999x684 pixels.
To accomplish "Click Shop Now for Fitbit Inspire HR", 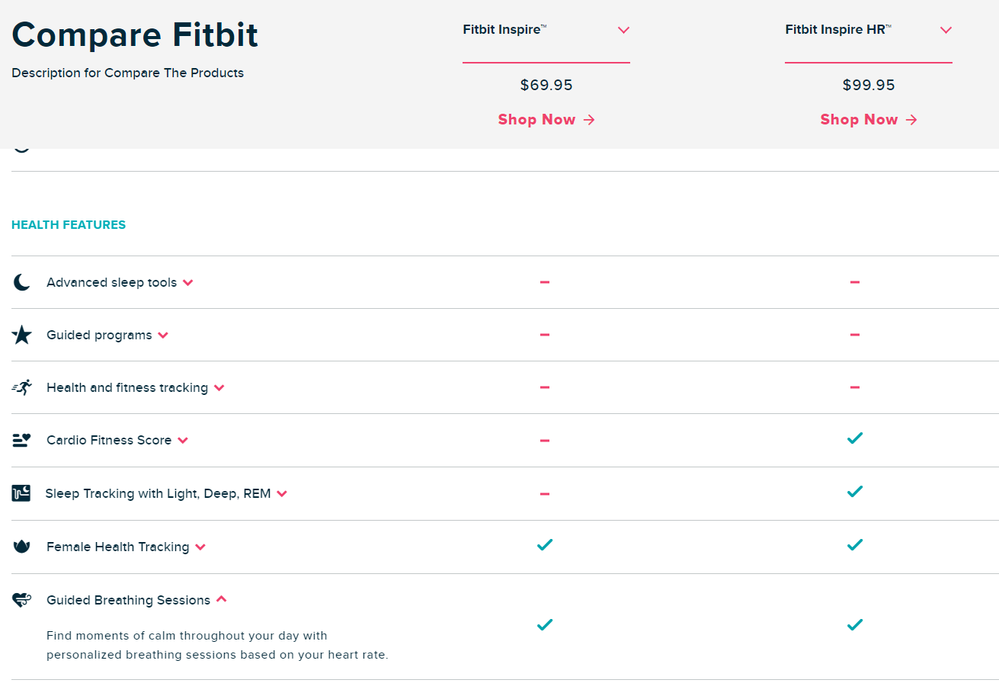I will pyautogui.click(x=868, y=120).
